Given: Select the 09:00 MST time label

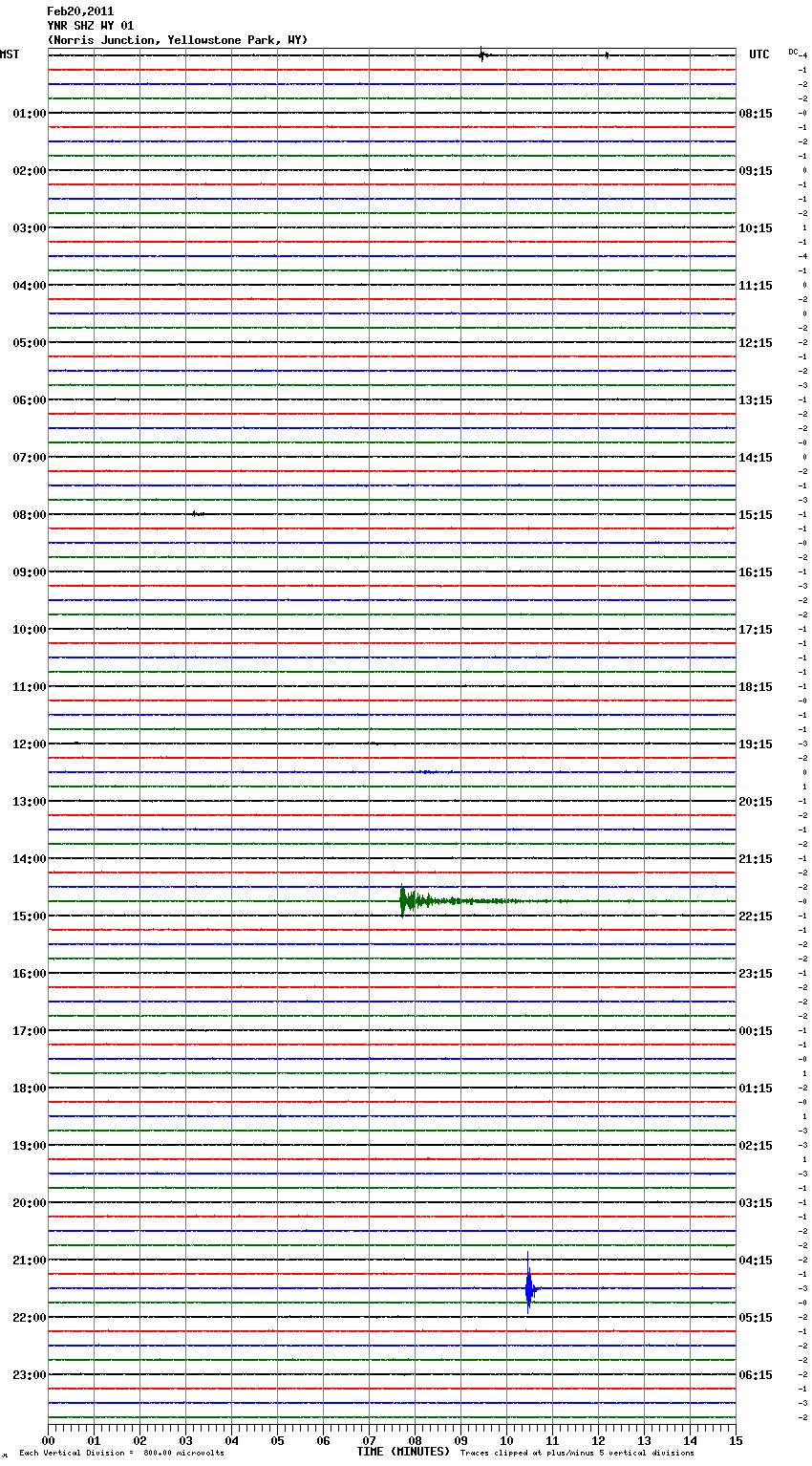Looking at the screenshot, I should click(30, 572).
